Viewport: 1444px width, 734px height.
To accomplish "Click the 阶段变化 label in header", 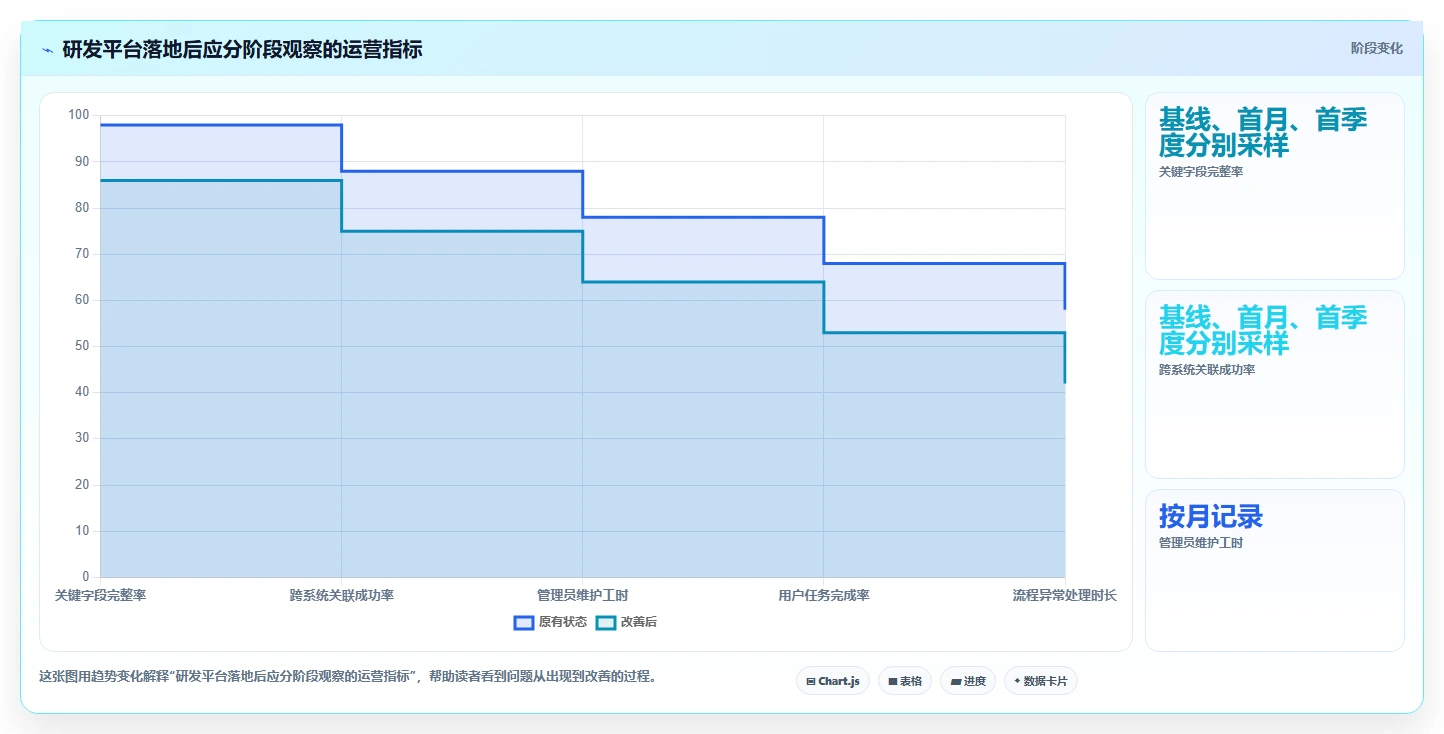I will (x=1377, y=48).
